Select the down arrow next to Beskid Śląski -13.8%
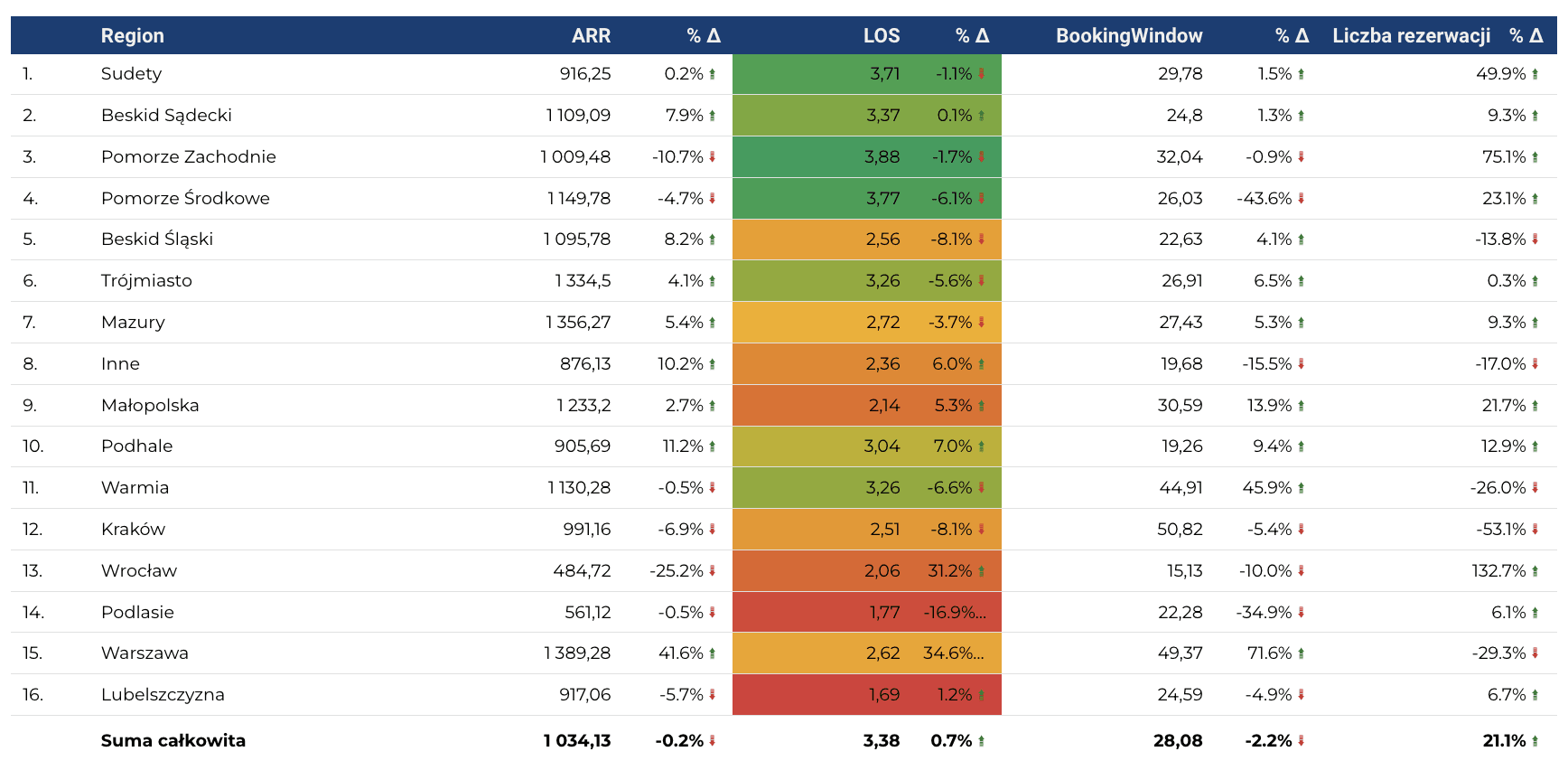This screenshot has width=1568, height=761. (x=1535, y=240)
